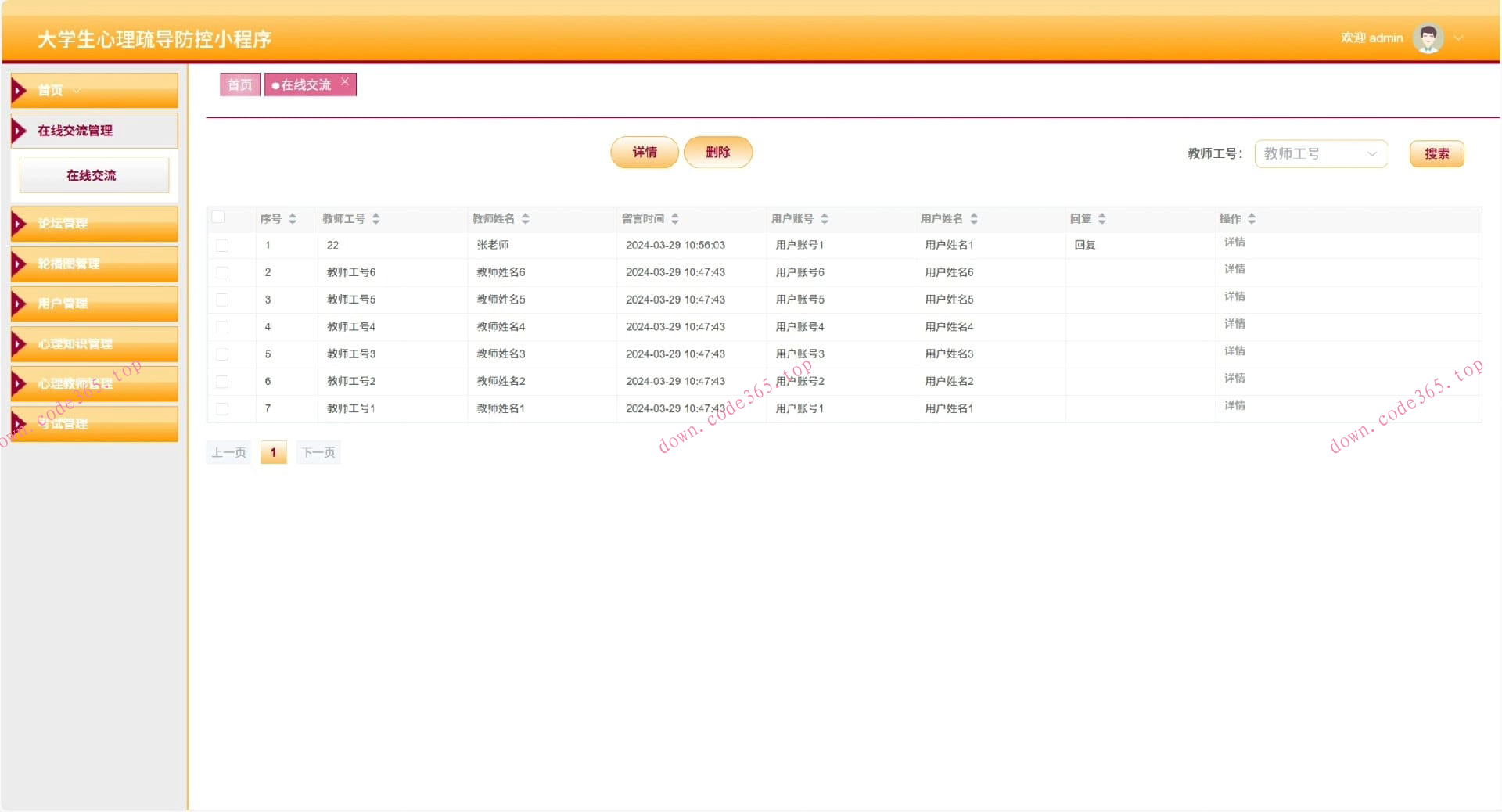Expand the admin account menu chevron
Viewport: 1502px width, 812px height.
[1458, 38]
